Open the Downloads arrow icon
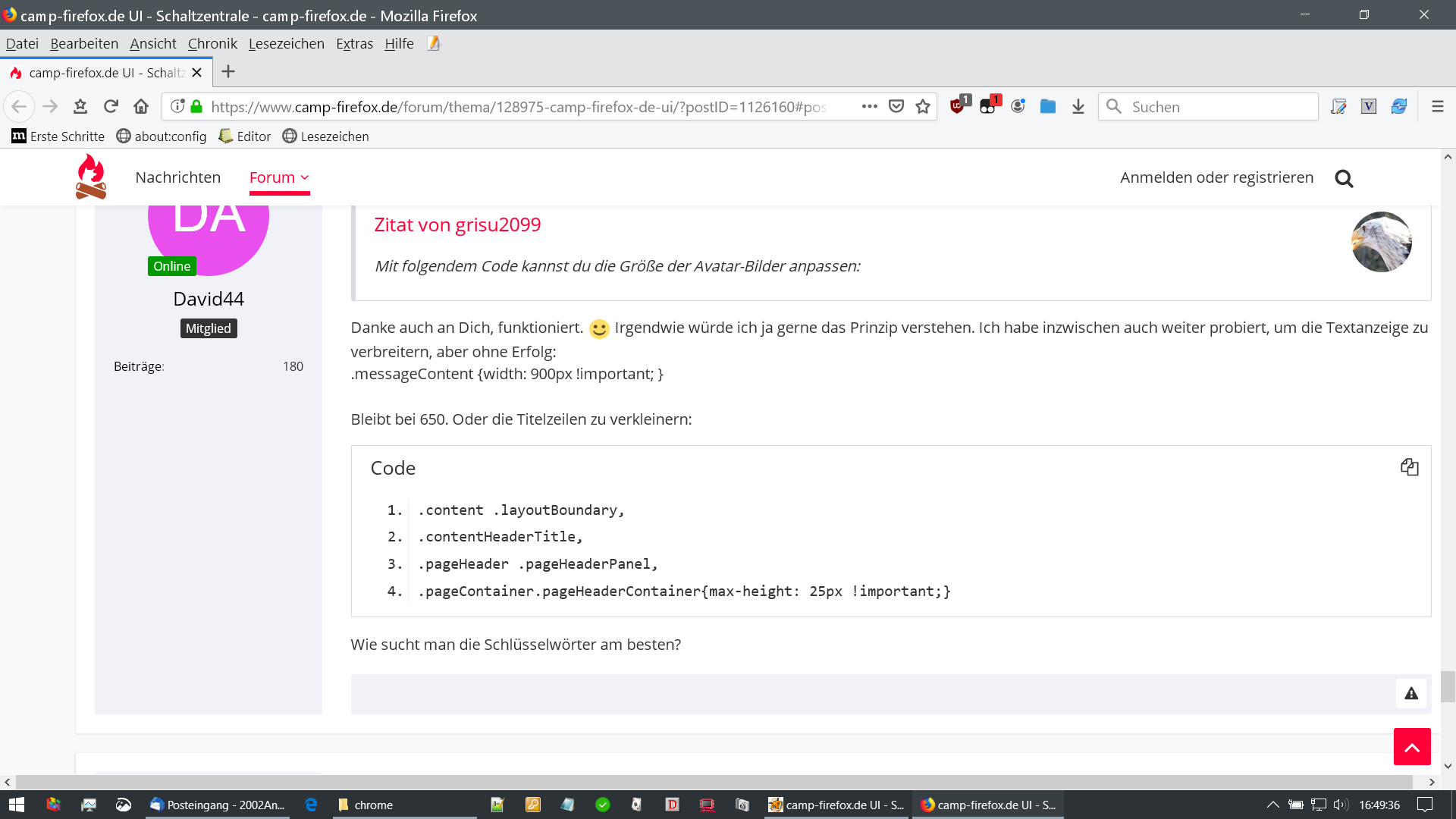The width and height of the screenshot is (1456, 819). 1078,106
